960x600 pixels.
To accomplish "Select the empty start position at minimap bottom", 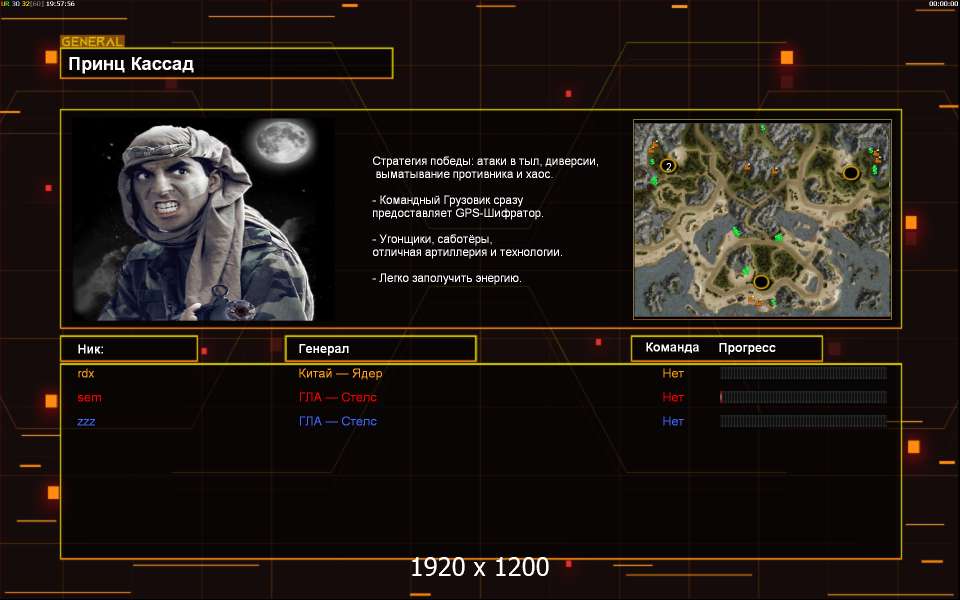I will coord(761,282).
